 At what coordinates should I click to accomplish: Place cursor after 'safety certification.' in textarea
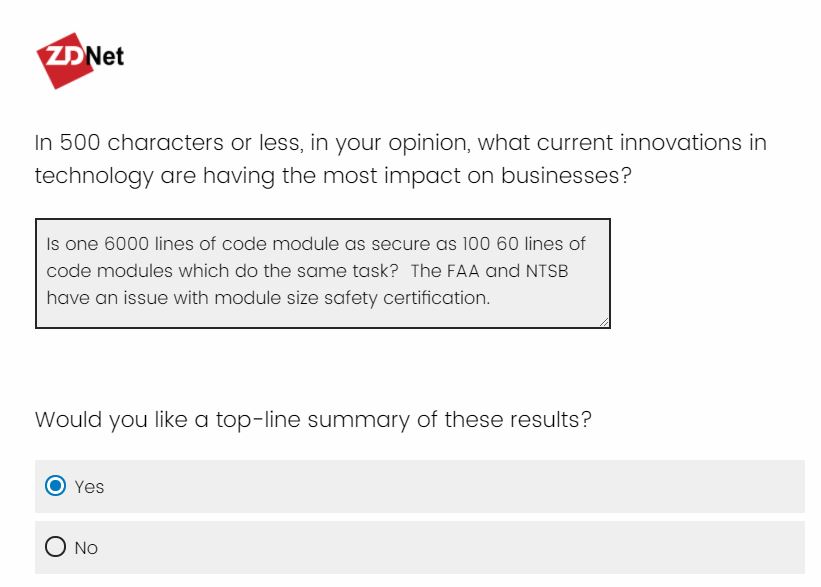(x=491, y=298)
